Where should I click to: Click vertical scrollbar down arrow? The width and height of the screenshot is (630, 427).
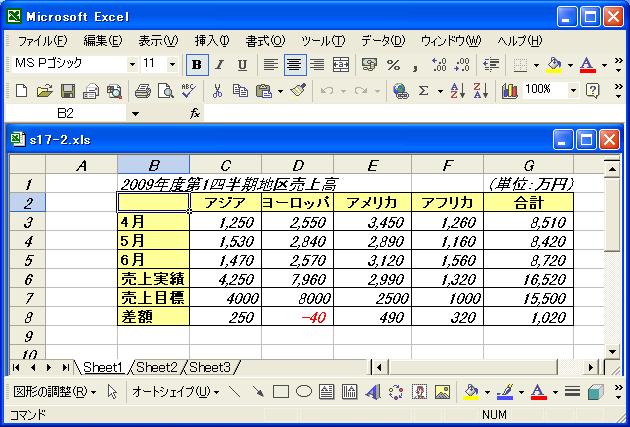[x=612, y=352]
